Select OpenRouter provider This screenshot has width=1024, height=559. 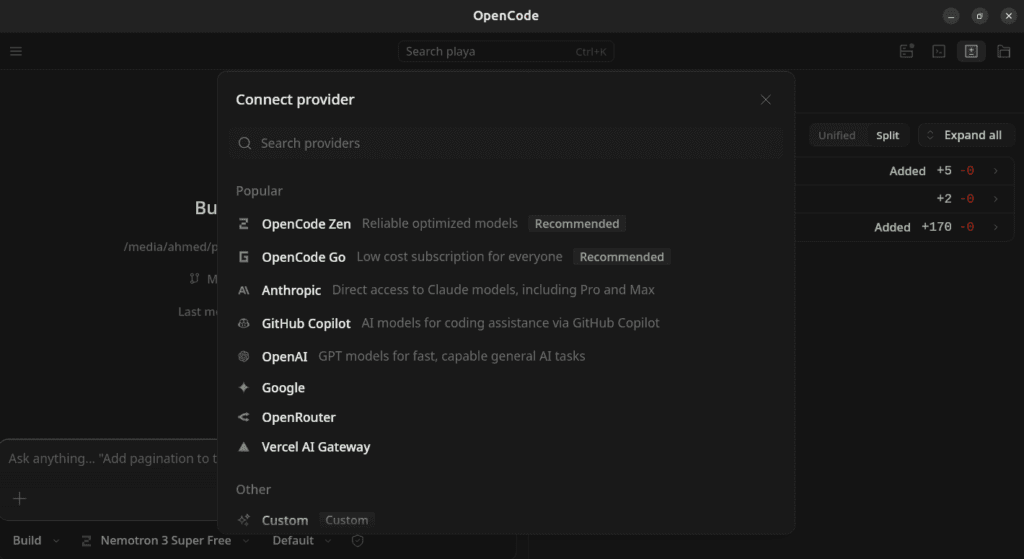click(506, 417)
